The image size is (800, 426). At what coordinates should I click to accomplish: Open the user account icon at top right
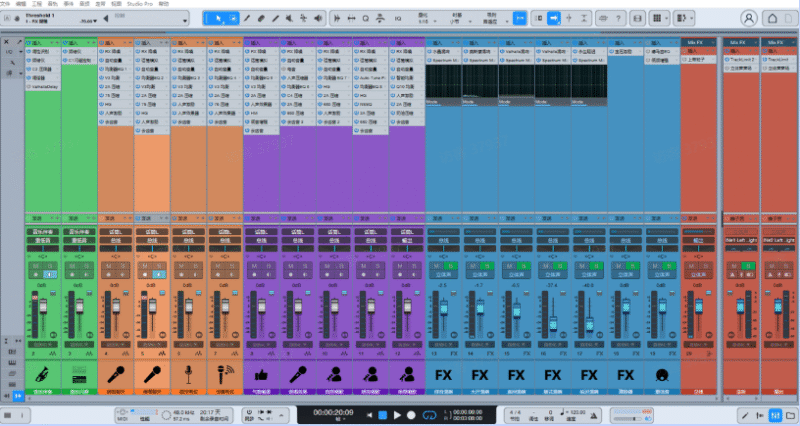(748, 18)
